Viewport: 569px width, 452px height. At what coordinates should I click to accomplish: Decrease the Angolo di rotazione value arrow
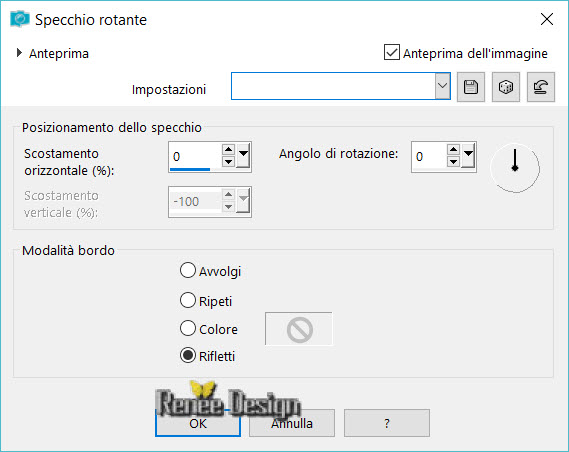coord(453,162)
